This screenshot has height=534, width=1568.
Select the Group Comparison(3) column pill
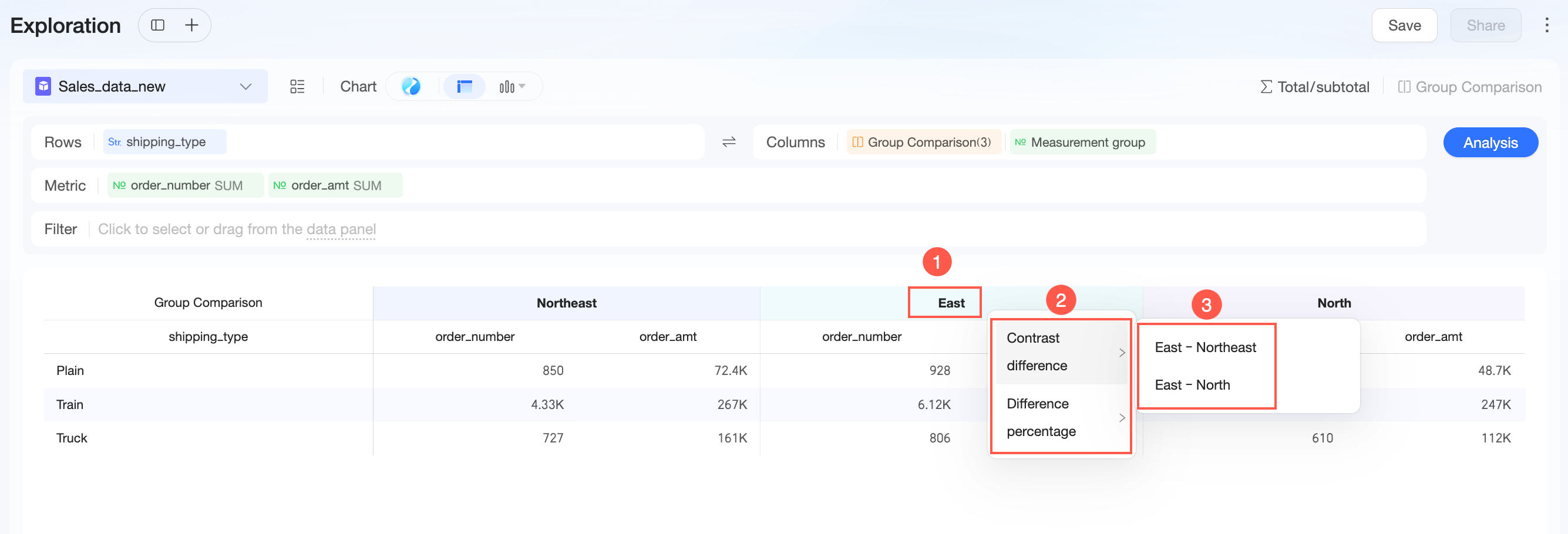point(923,141)
